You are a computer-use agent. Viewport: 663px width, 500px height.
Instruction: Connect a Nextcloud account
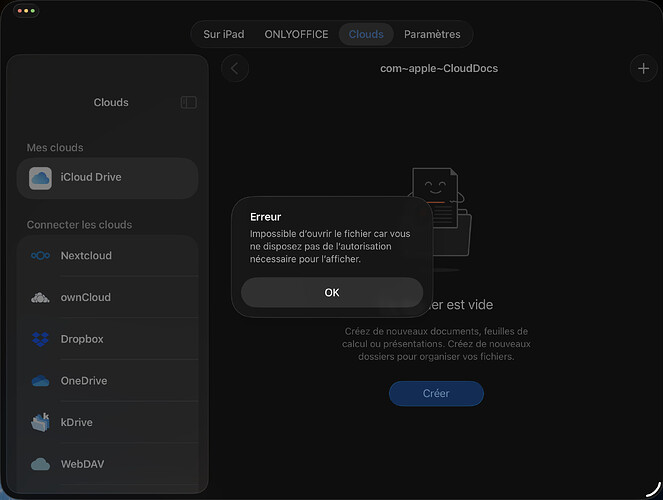[x=107, y=256]
